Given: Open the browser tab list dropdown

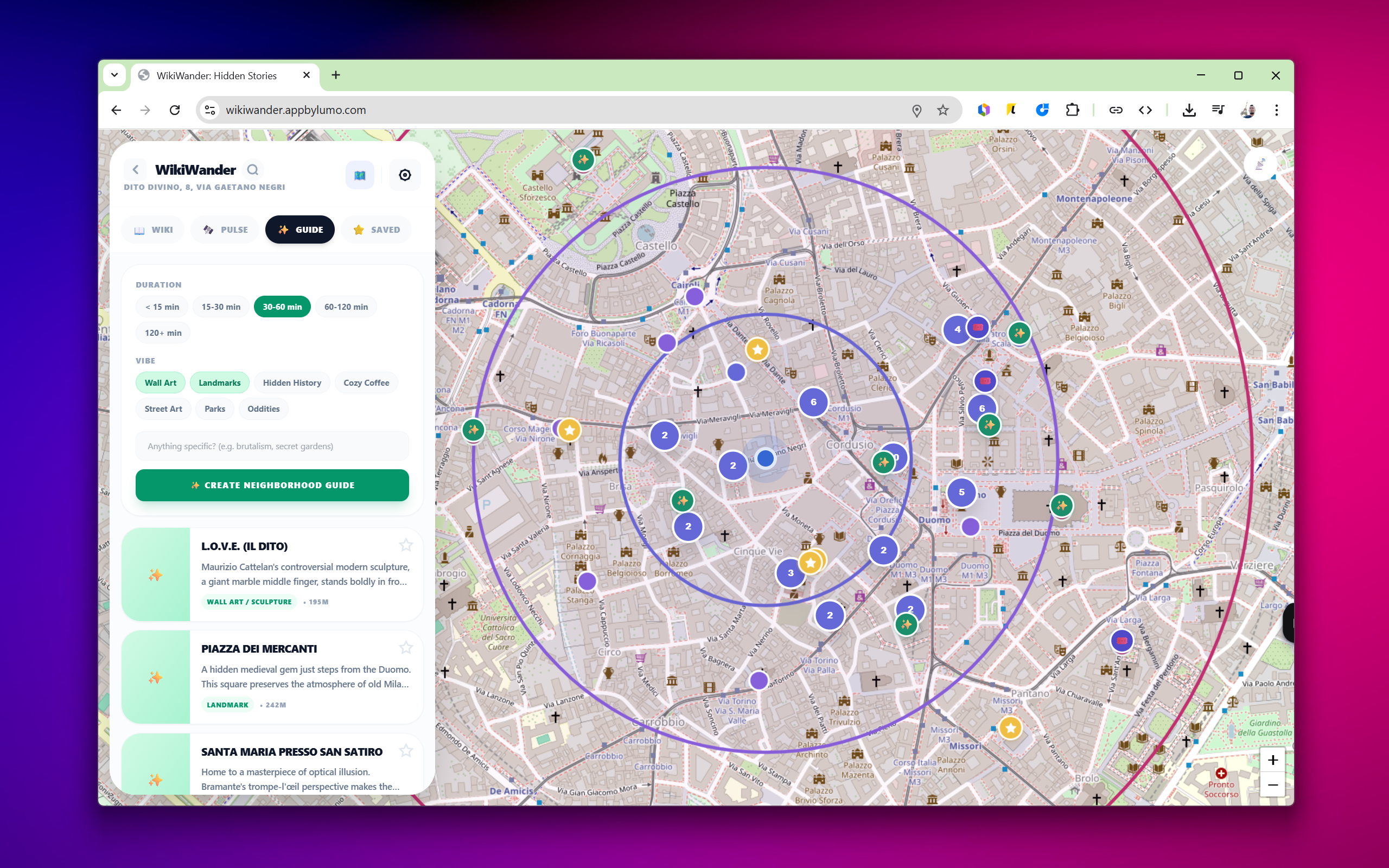Looking at the screenshot, I should pos(114,75).
